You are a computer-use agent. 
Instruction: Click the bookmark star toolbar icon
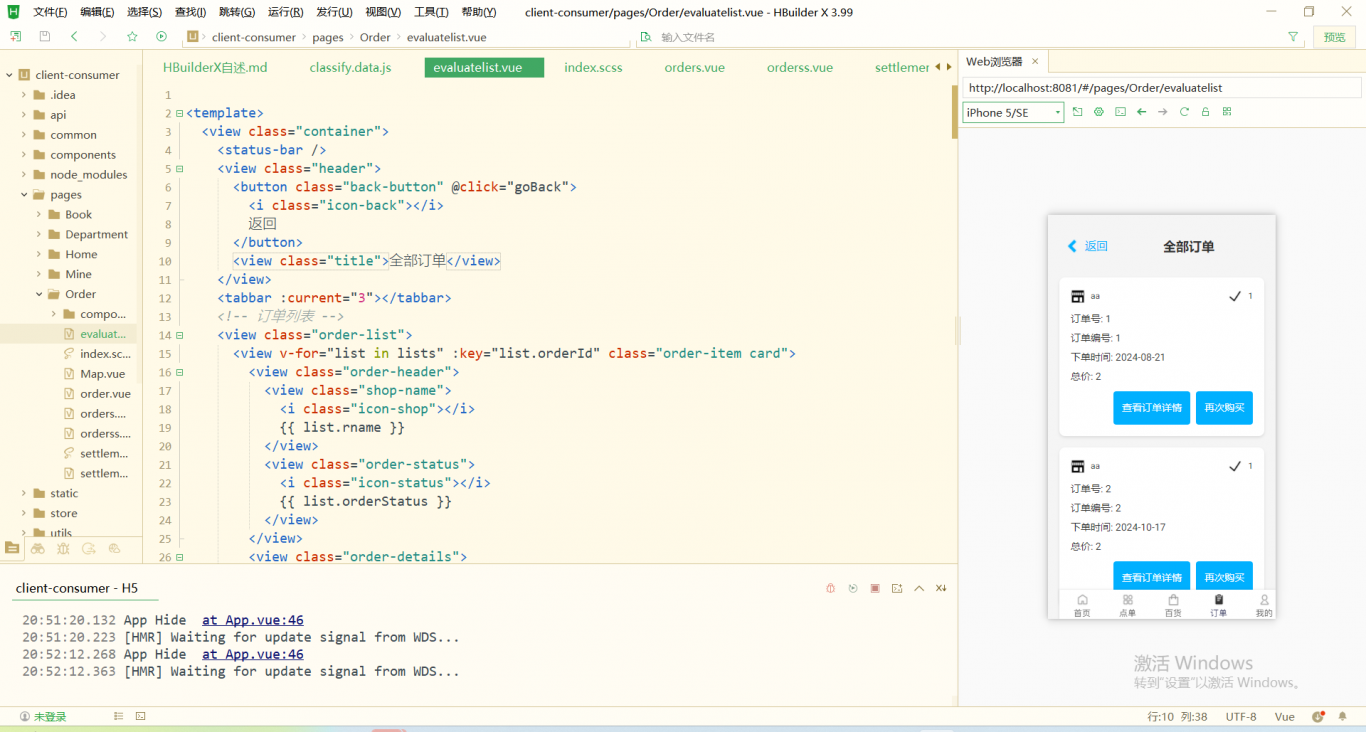coord(132,36)
